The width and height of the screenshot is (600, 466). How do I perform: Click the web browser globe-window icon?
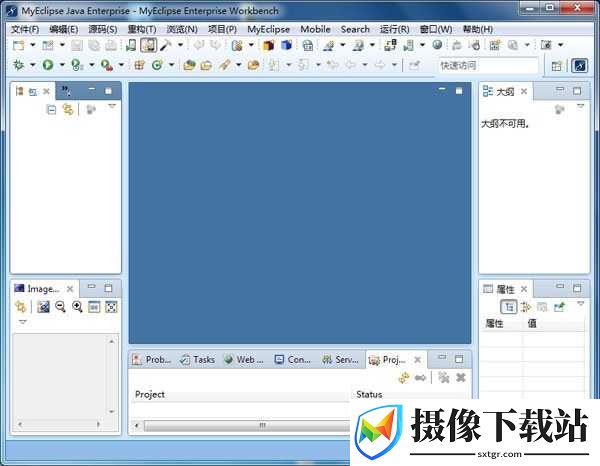pos(308,46)
